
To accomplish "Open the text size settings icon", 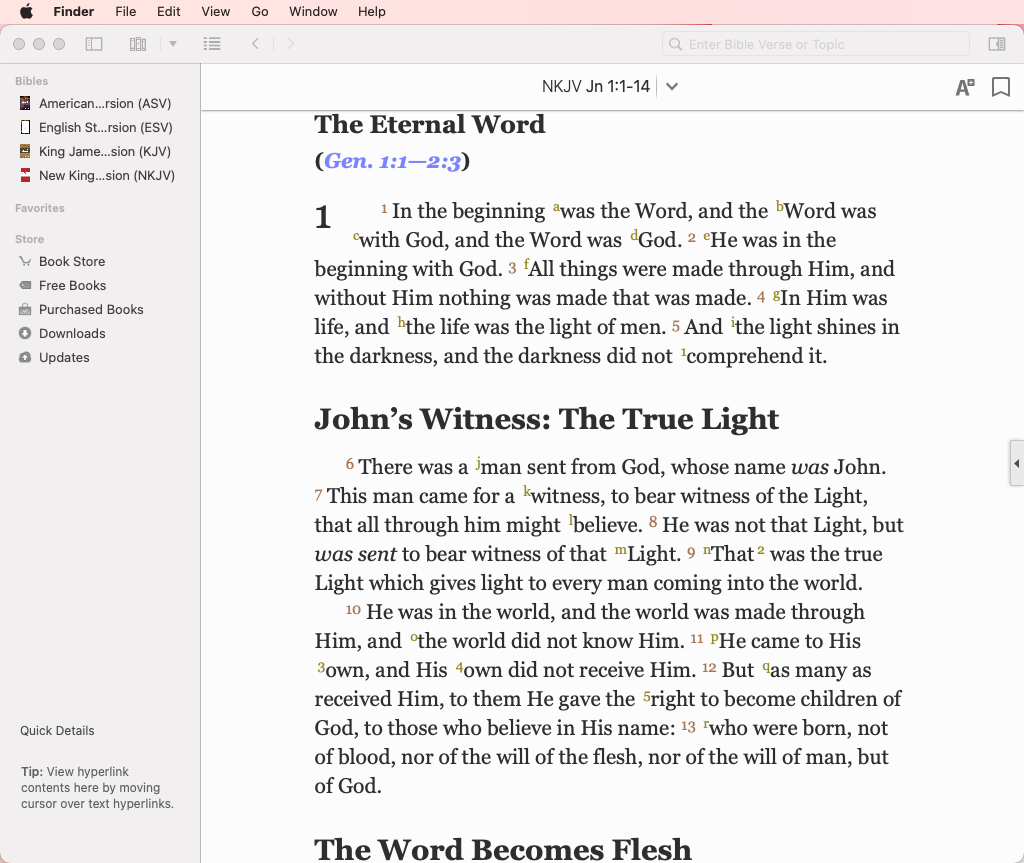I will (964, 87).
